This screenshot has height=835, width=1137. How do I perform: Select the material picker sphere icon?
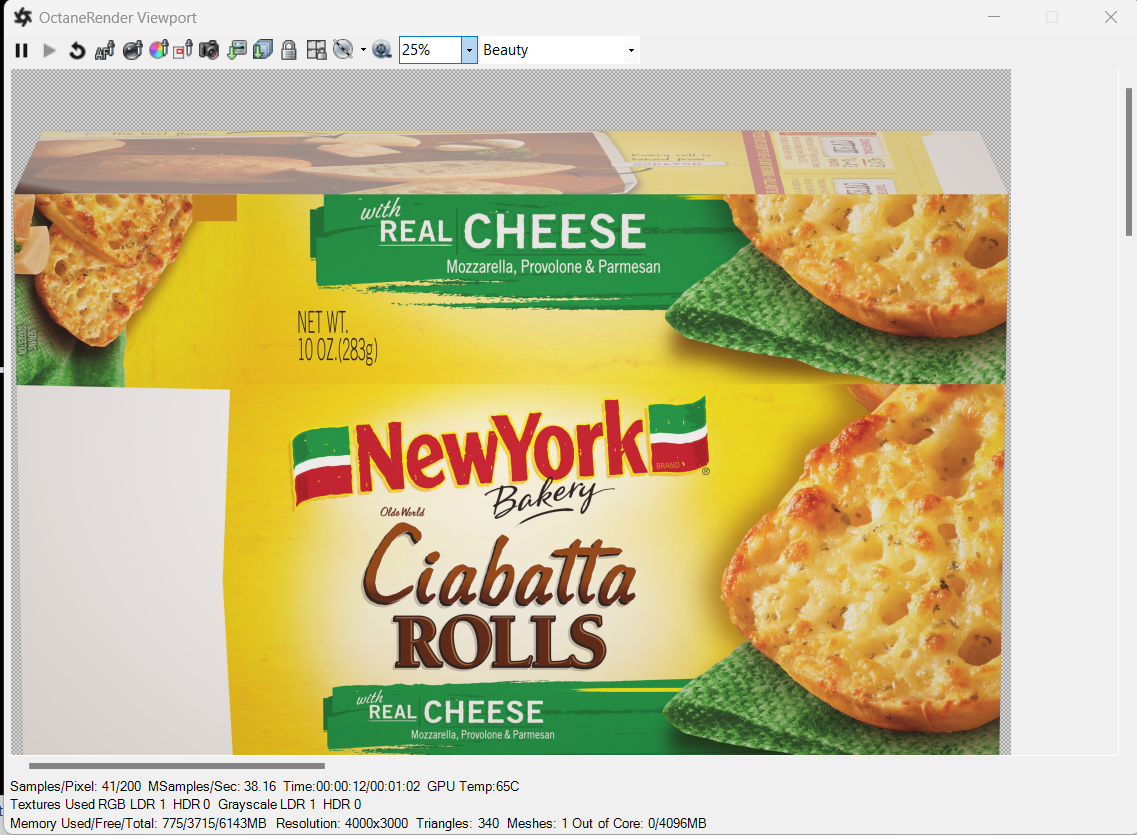[x=133, y=50]
